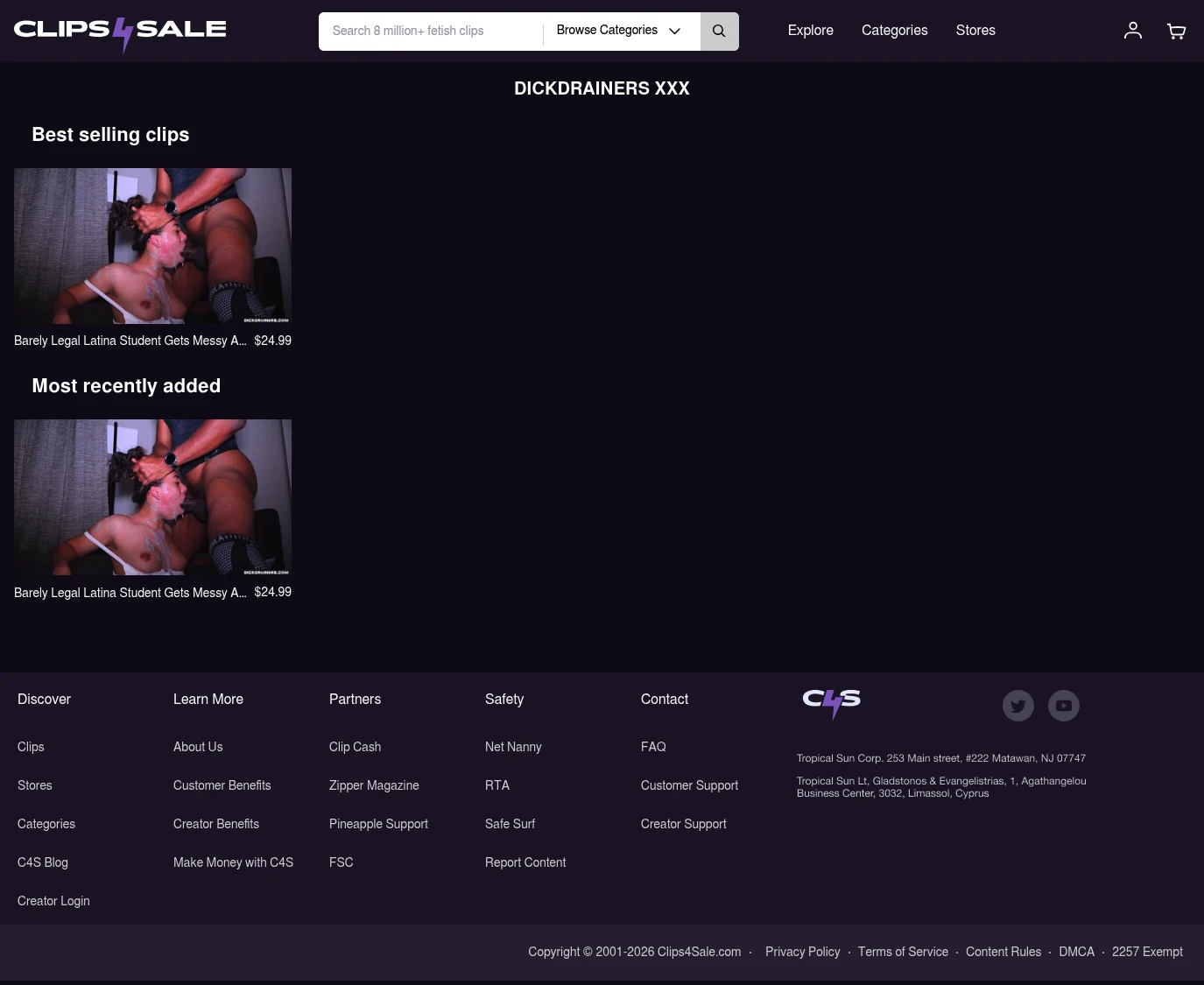Image resolution: width=1204 pixels, height=985 pixels.
Task: Contact Customer Support via the footer link
Action: pos(689,785)
